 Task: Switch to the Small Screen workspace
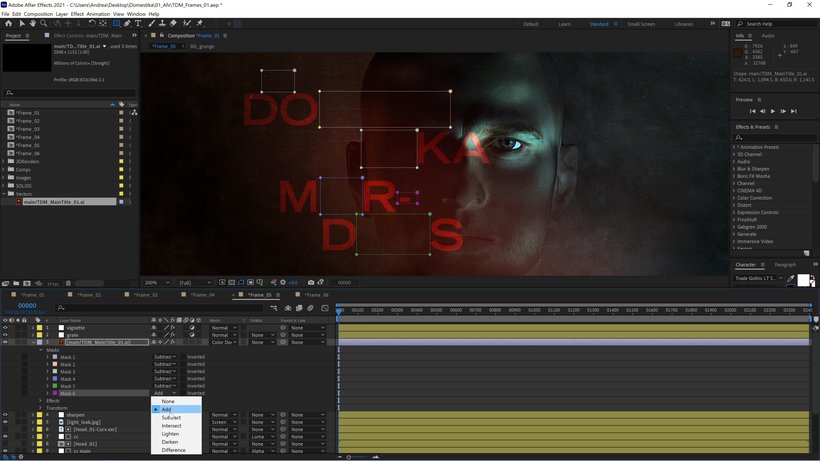tap(641, 24)
